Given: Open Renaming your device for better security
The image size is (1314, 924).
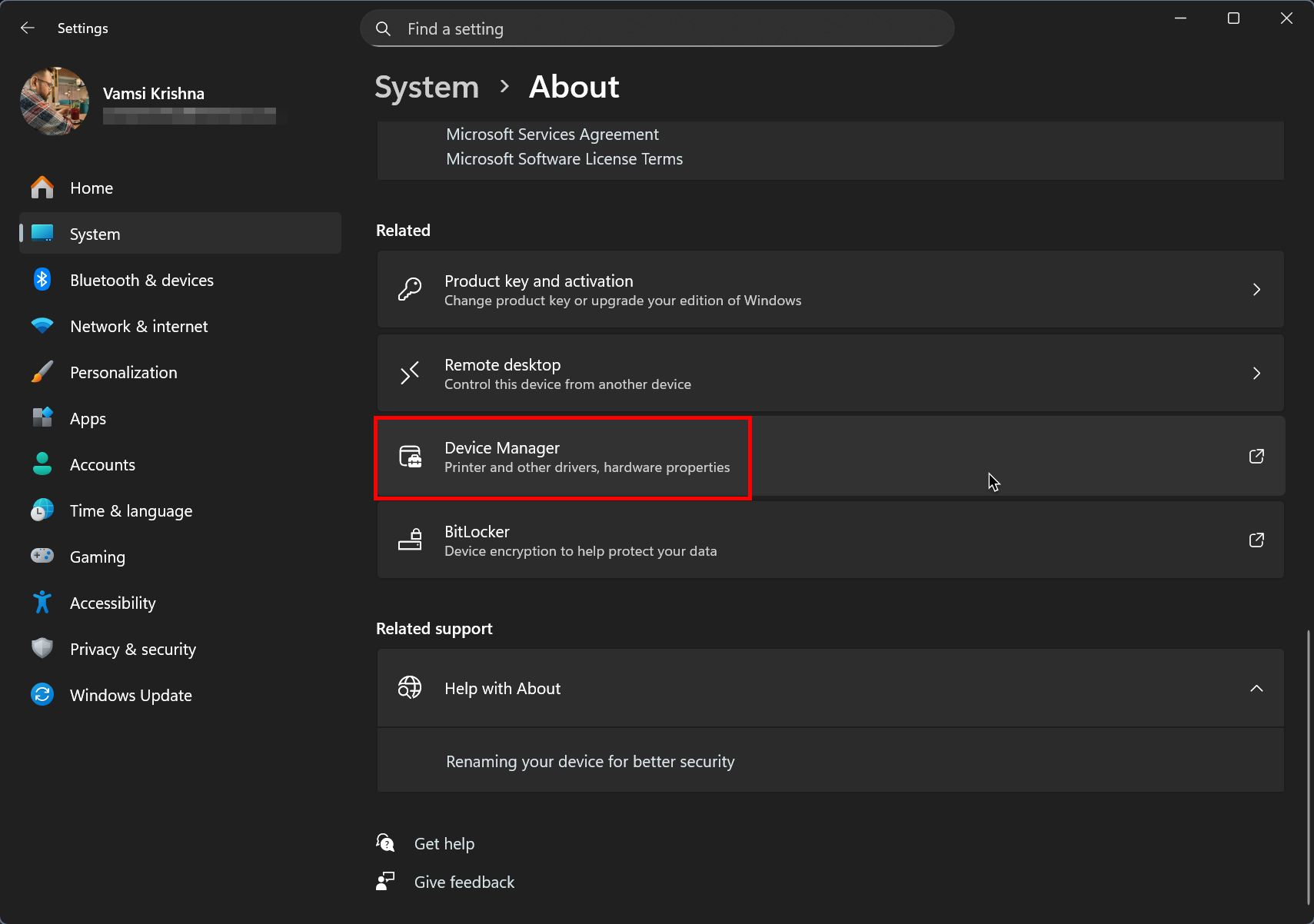Looking at the screenshot, I should (x=590, y=762).
